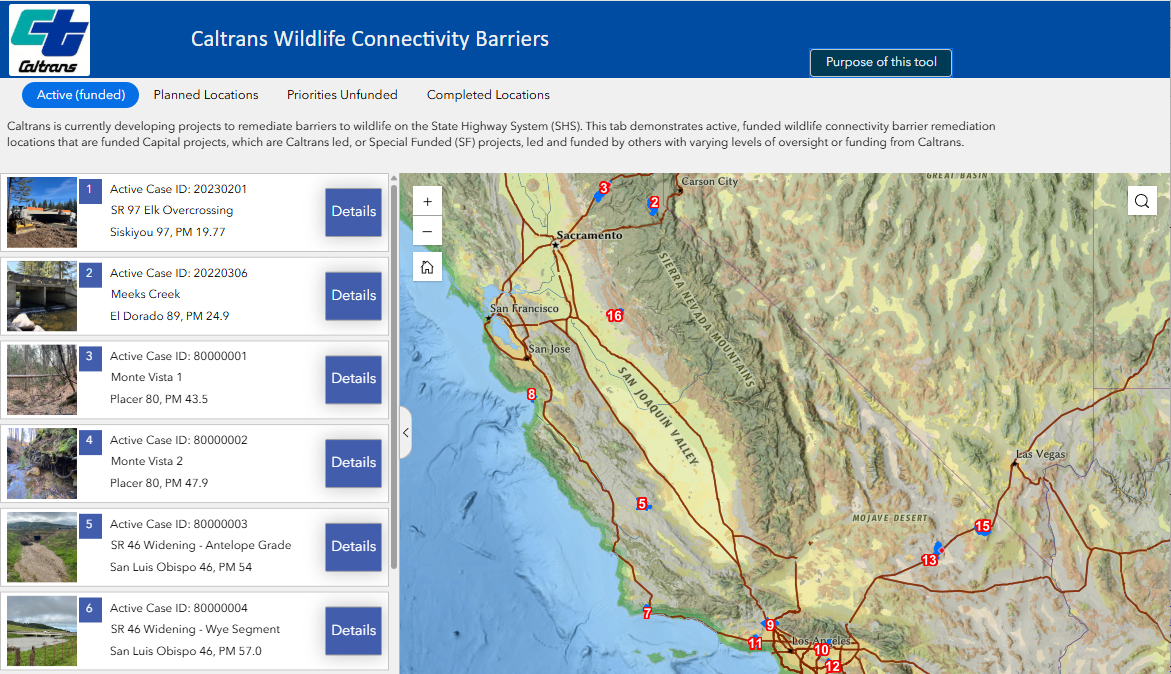Click Caltrans Wildlife Connectivity Barriers title

coord(370,39)
